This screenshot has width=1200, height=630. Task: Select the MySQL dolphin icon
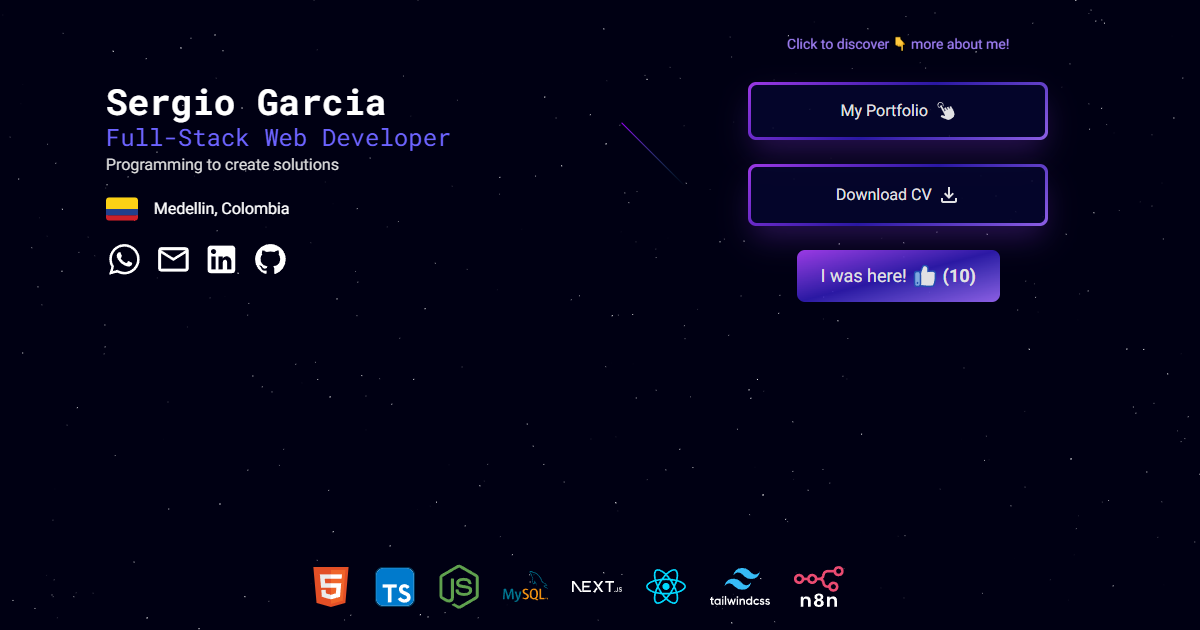[x=525, y=587]
